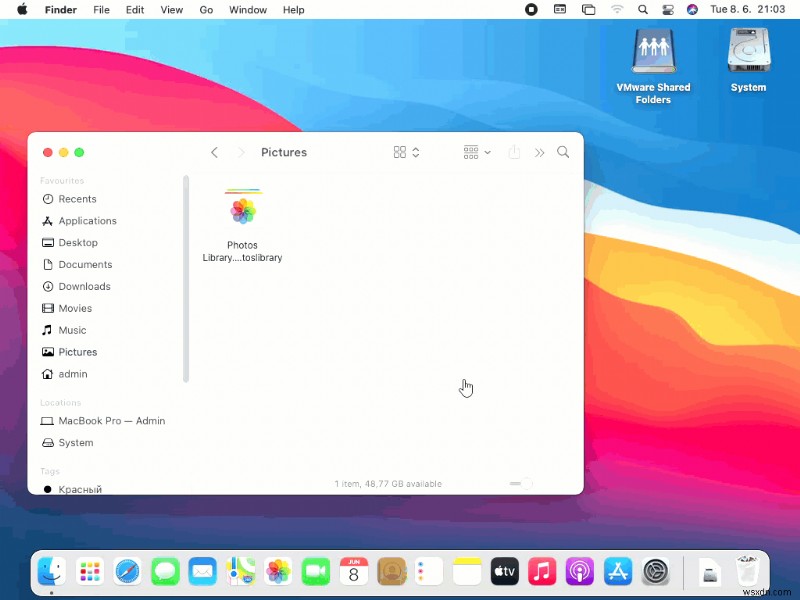The image size is (800, 600).
Task: Click the Search icon in the Finder toolbar
Action: click(563, 152)
